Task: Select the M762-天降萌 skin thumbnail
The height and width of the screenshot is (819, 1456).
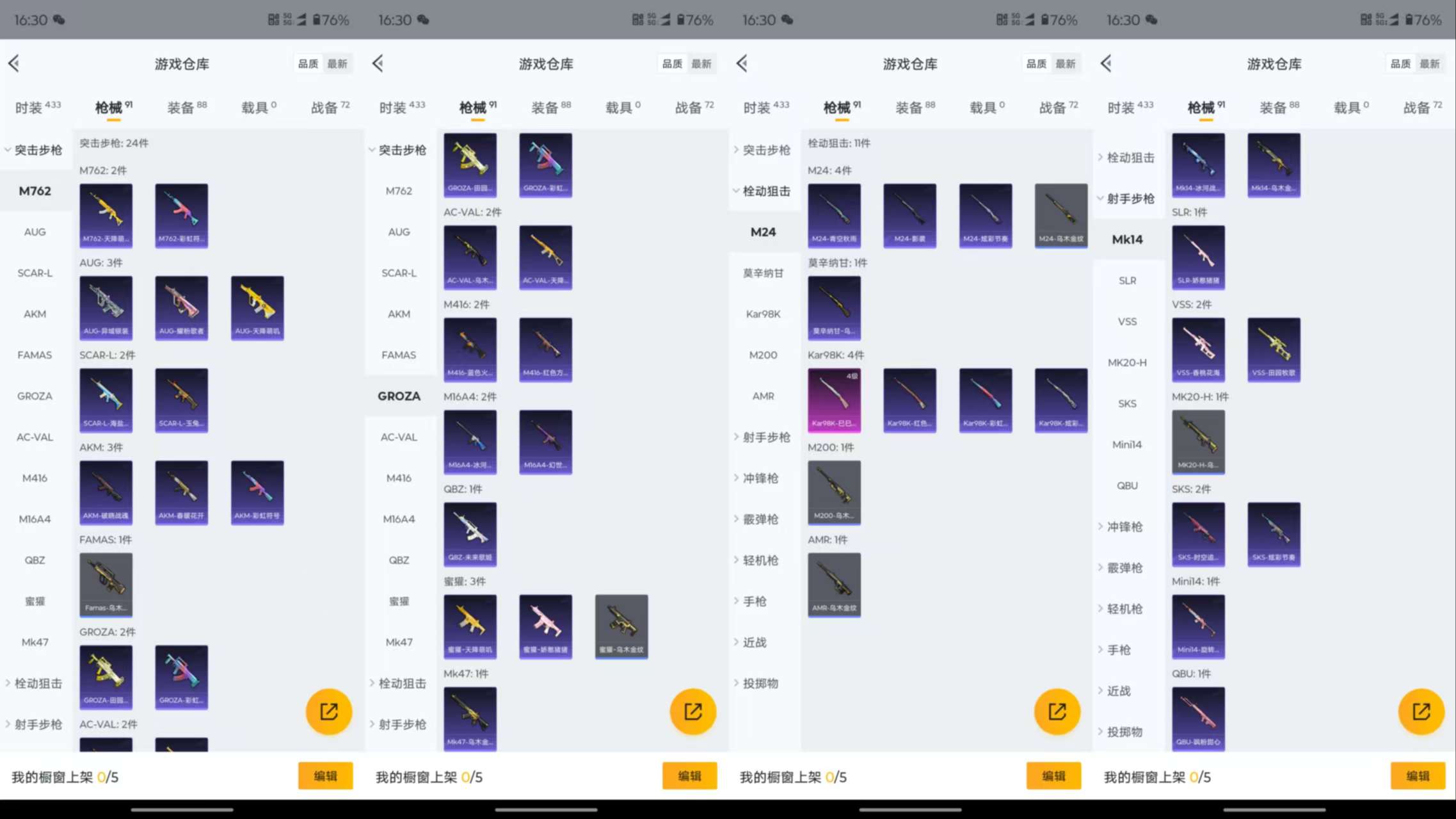Action: click(x=106, y=216)
